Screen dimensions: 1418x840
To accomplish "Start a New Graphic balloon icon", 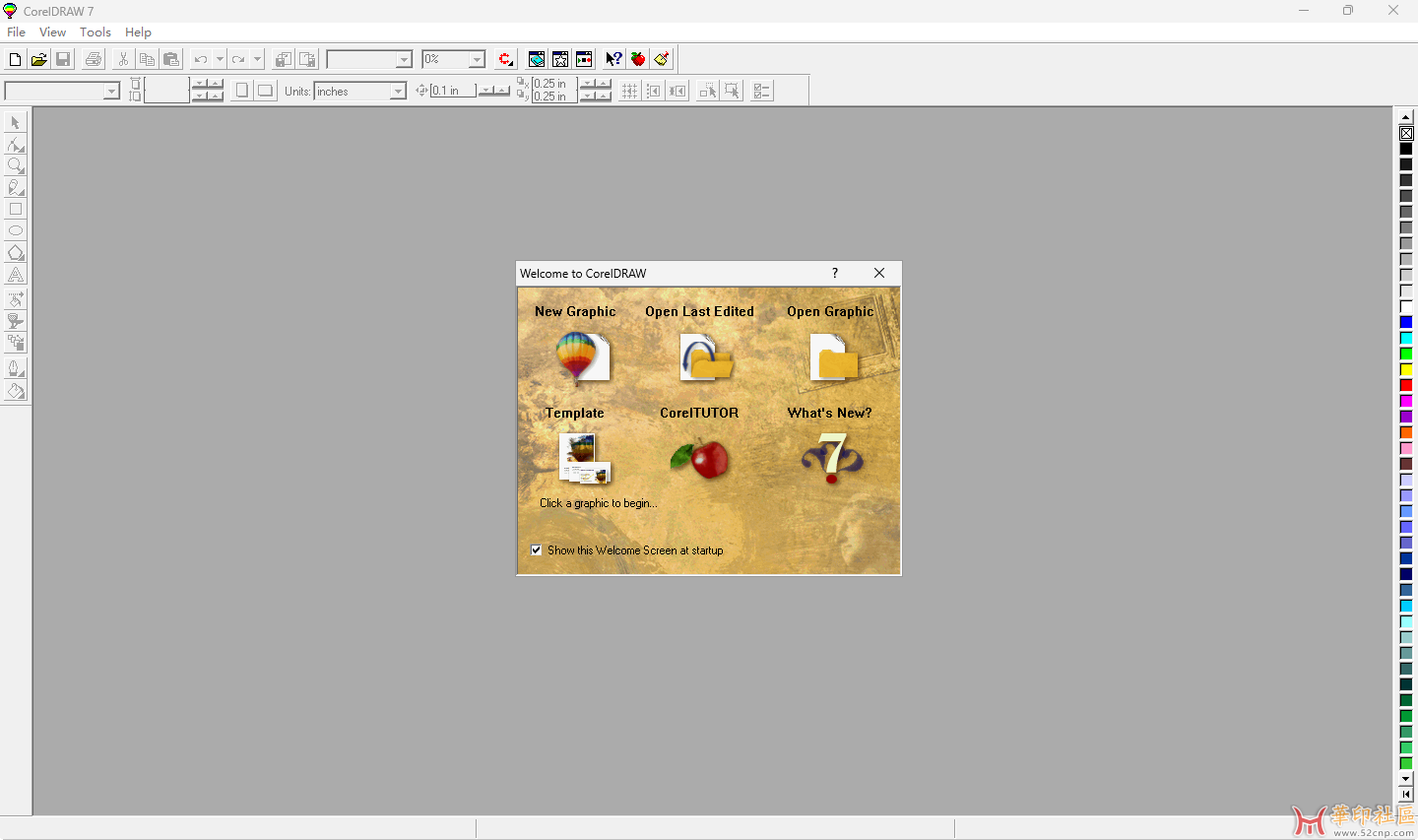I will pos(582,356).
